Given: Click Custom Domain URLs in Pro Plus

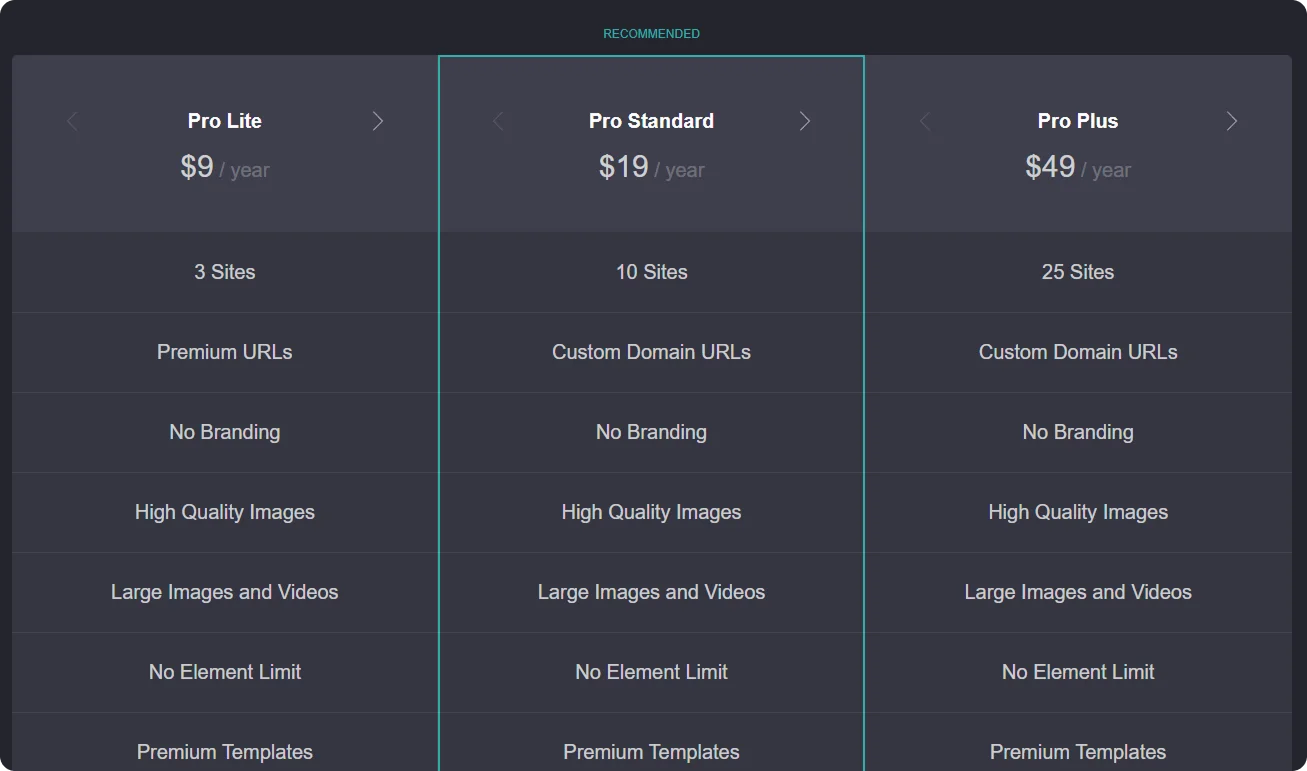Looking at the screenshot, I should pos(1078,352).
